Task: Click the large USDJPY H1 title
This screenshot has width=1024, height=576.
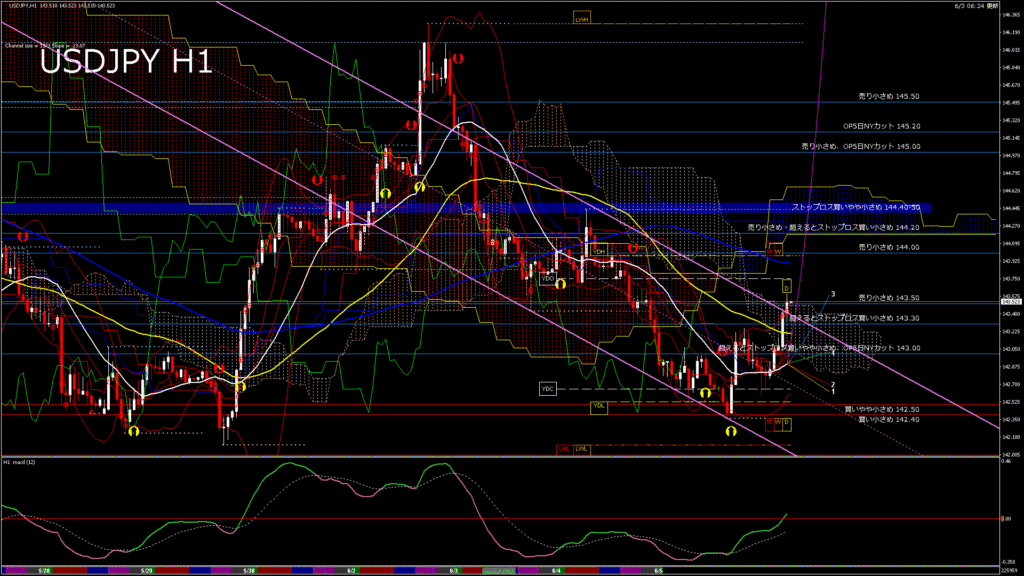Action: pos(126,62)
